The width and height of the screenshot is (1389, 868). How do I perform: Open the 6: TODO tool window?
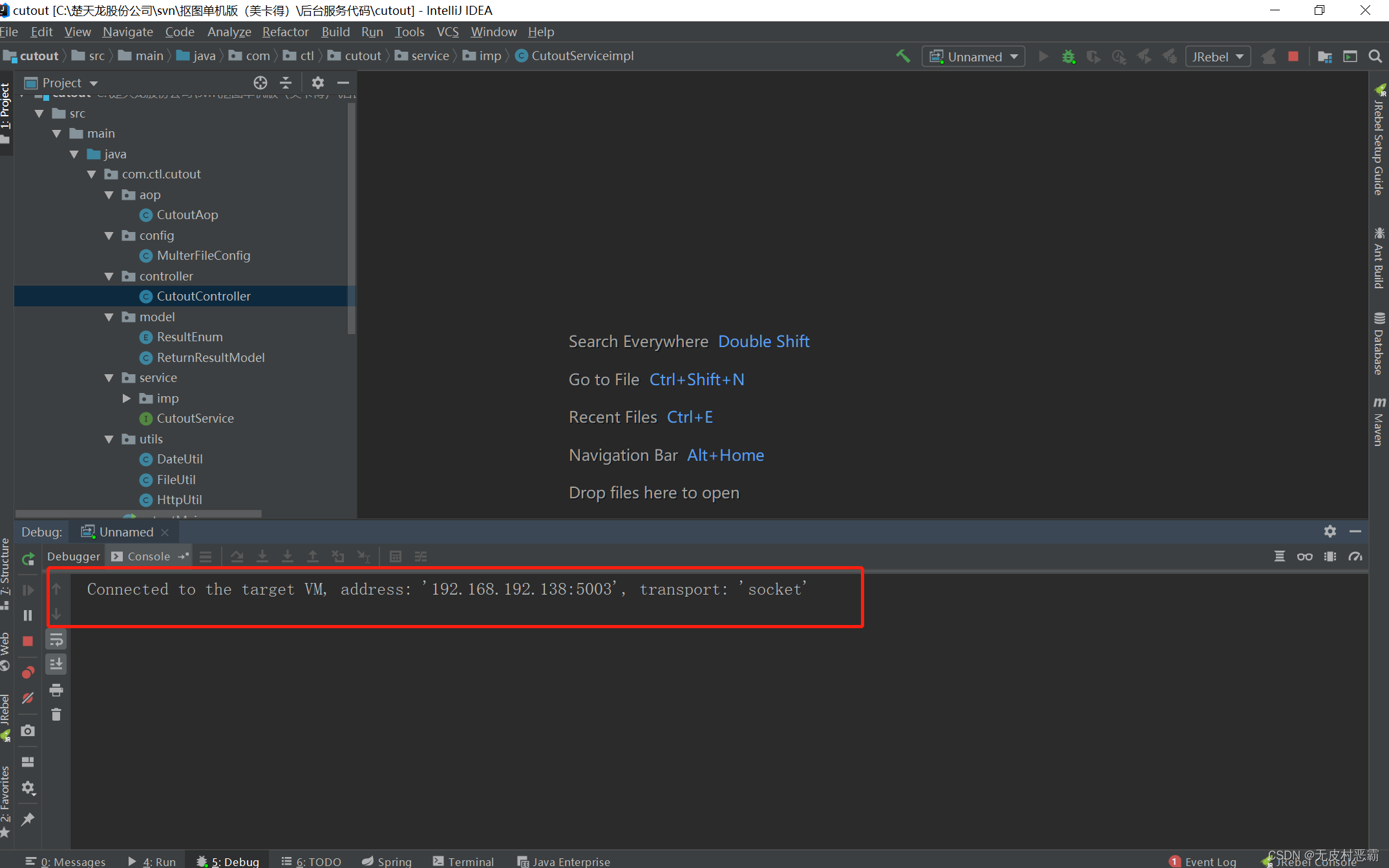(x=312, y=861)
